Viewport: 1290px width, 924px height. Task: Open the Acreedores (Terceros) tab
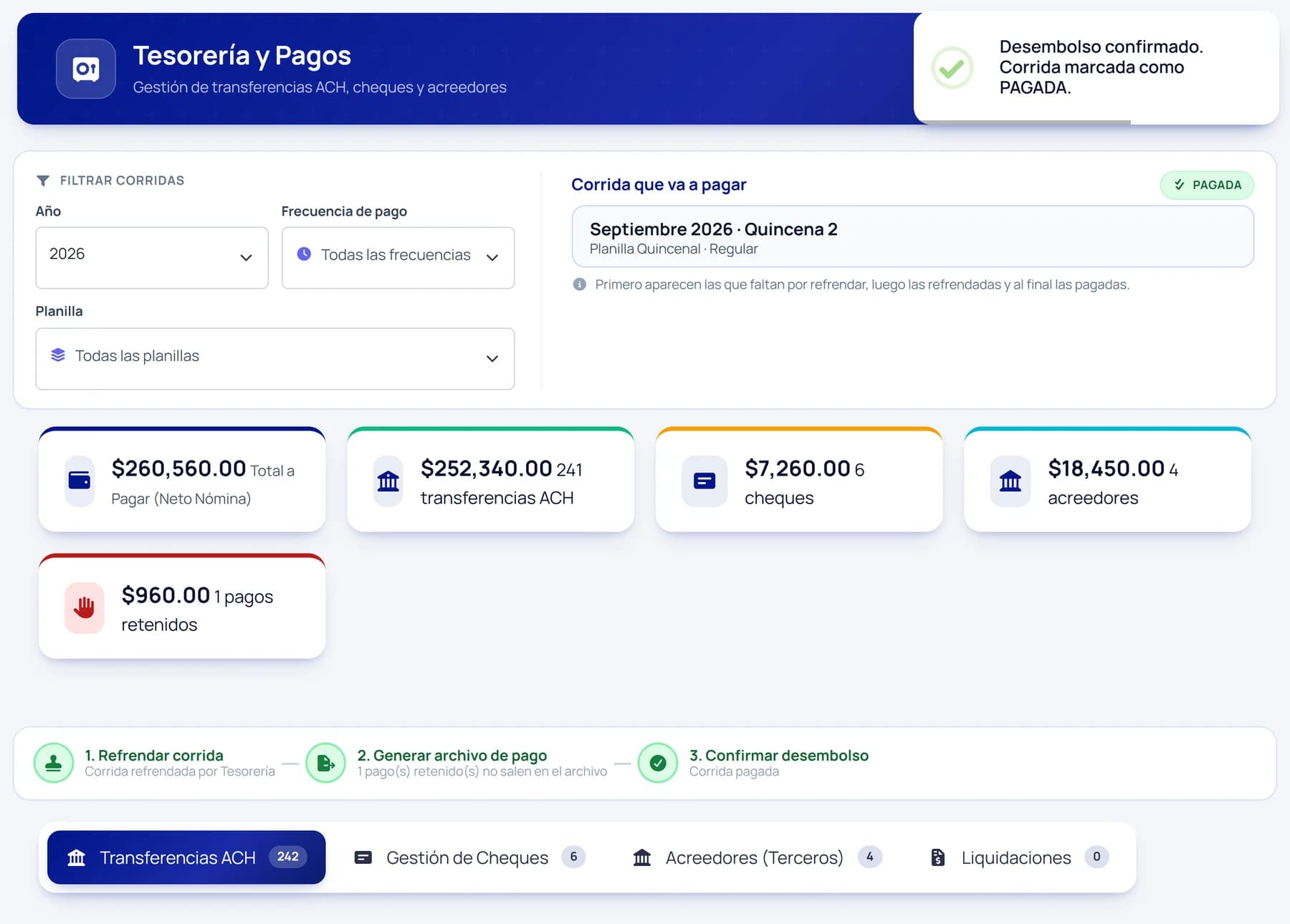pyautogui.click(x=758, y=857)
